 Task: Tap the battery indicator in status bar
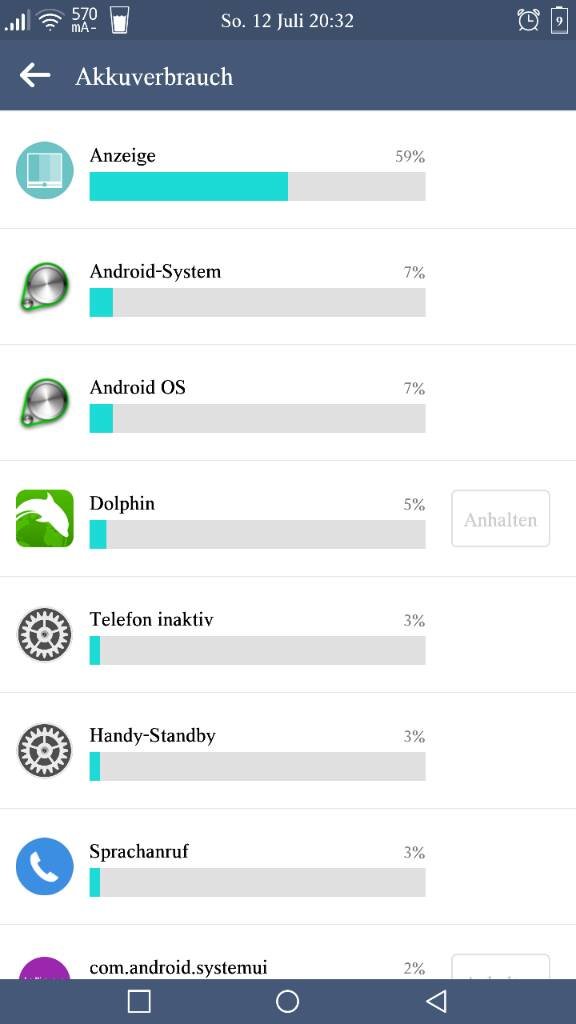pyautogui.click(x=559, y=20)
